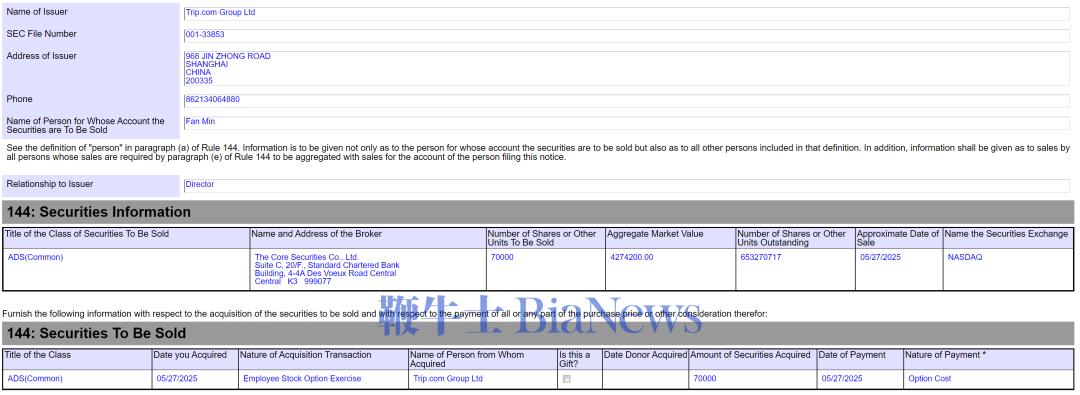Select the SEC File Number field
Viewport: 1080px width, 395px height.
[626, 36]
